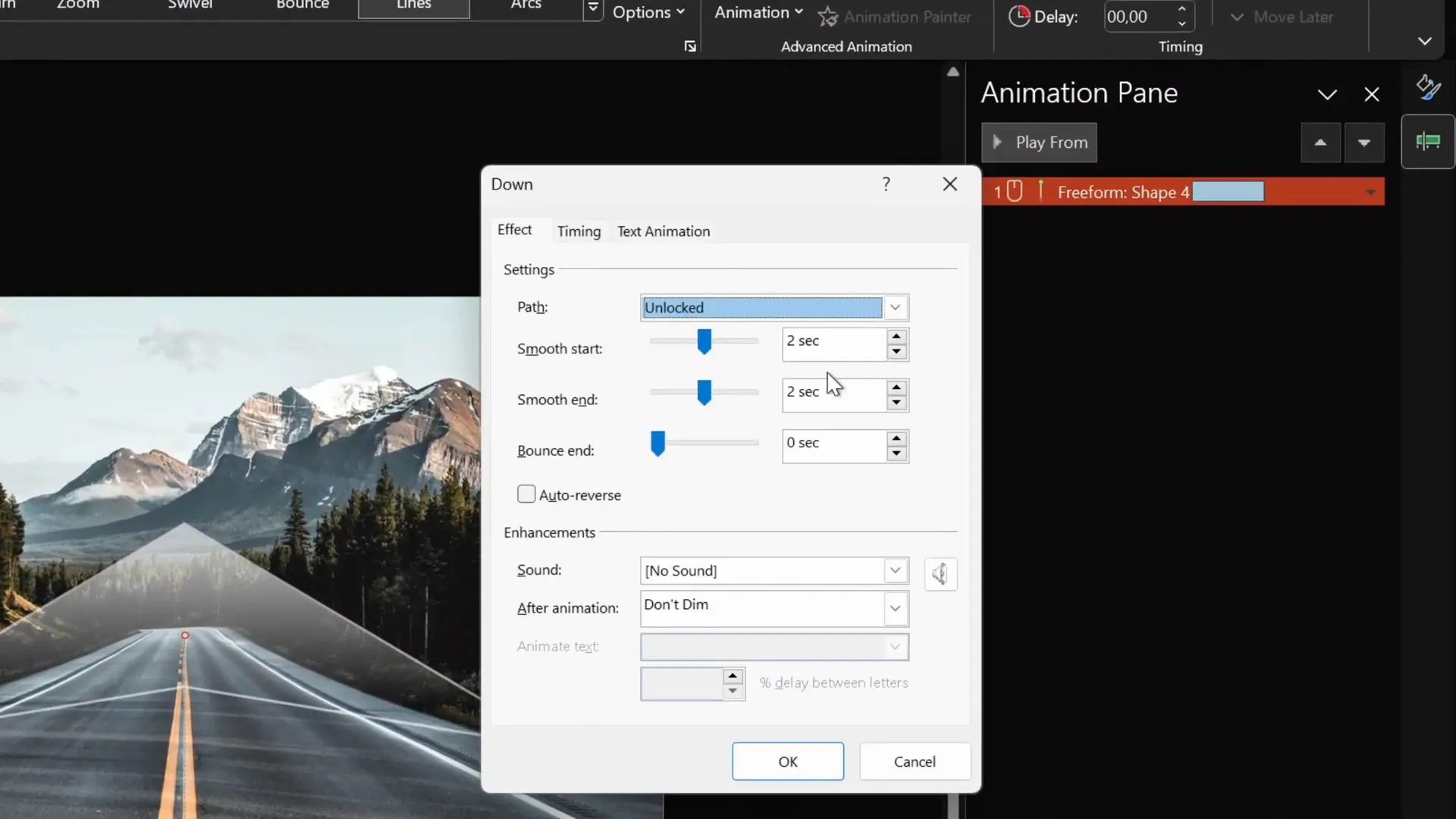Decrease Smooth end with down spinner
Image resolution: width=1456 pixels, height=819 pixels.
tap(896, 403)
